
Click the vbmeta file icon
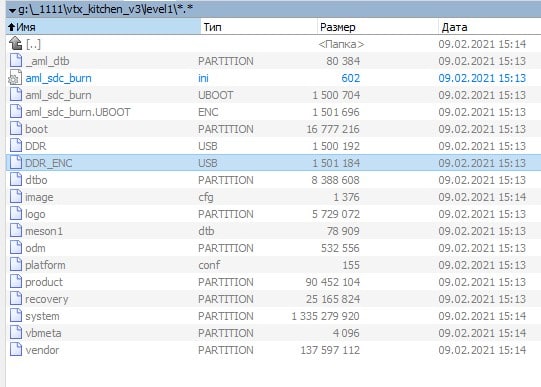16,332
